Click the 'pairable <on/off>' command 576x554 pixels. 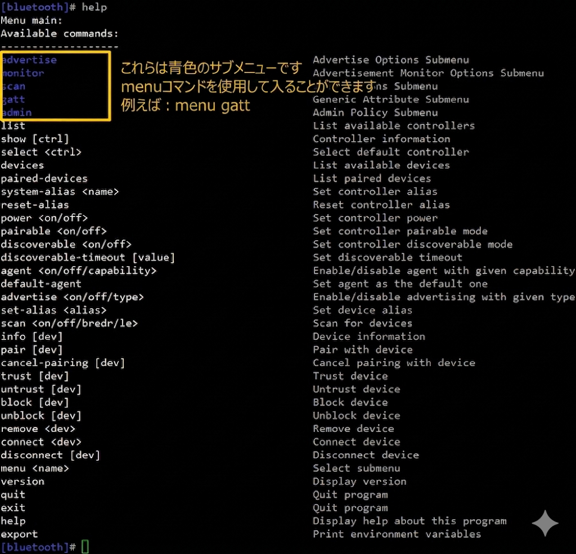[x=54, y=231]
